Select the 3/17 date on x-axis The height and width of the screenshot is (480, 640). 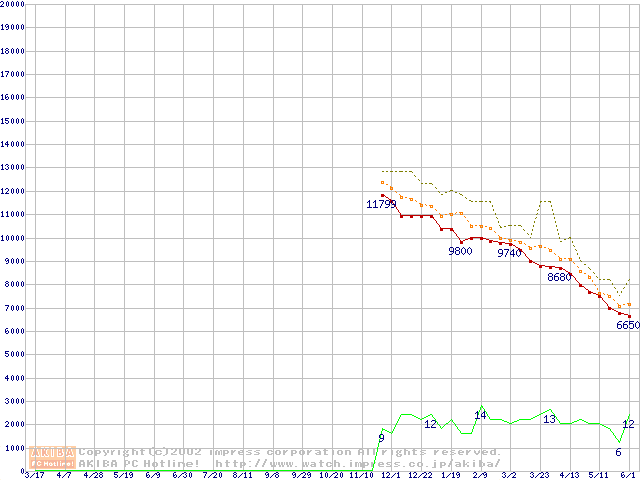pyautogui.click(x=33, y=475)
